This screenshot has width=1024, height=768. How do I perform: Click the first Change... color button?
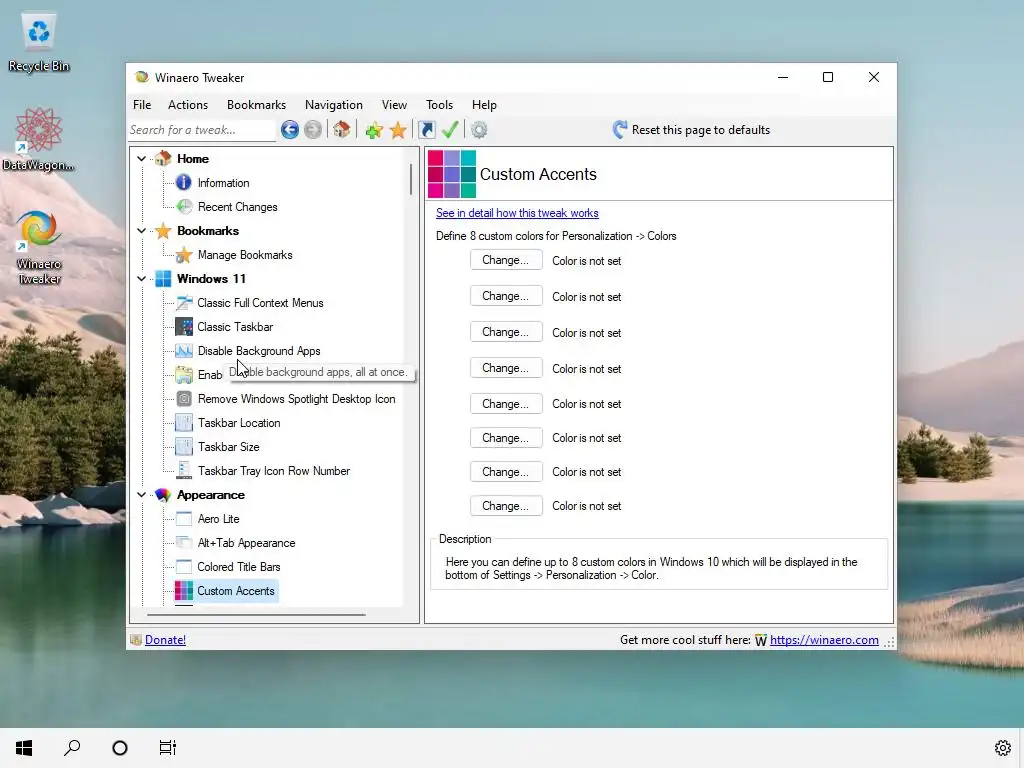click(506, 260)
